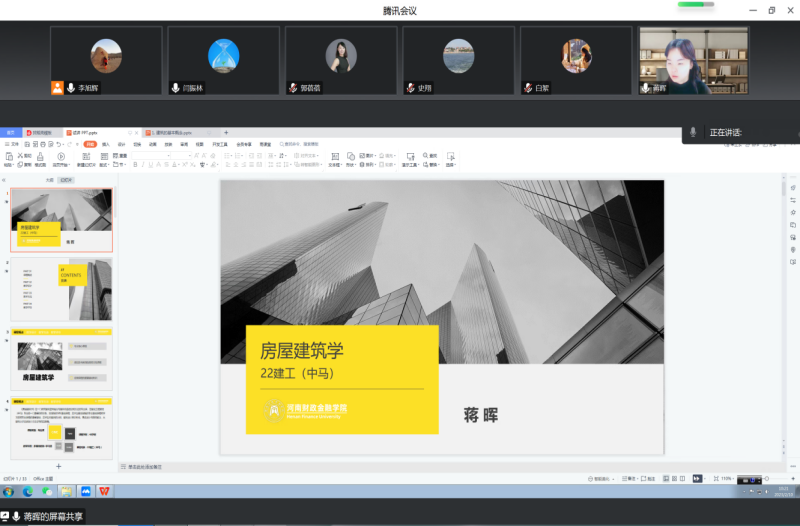The width and height of the screenshot is (800, 526).
Task: Switch to the 大纲 outline view
Action: 49,180
